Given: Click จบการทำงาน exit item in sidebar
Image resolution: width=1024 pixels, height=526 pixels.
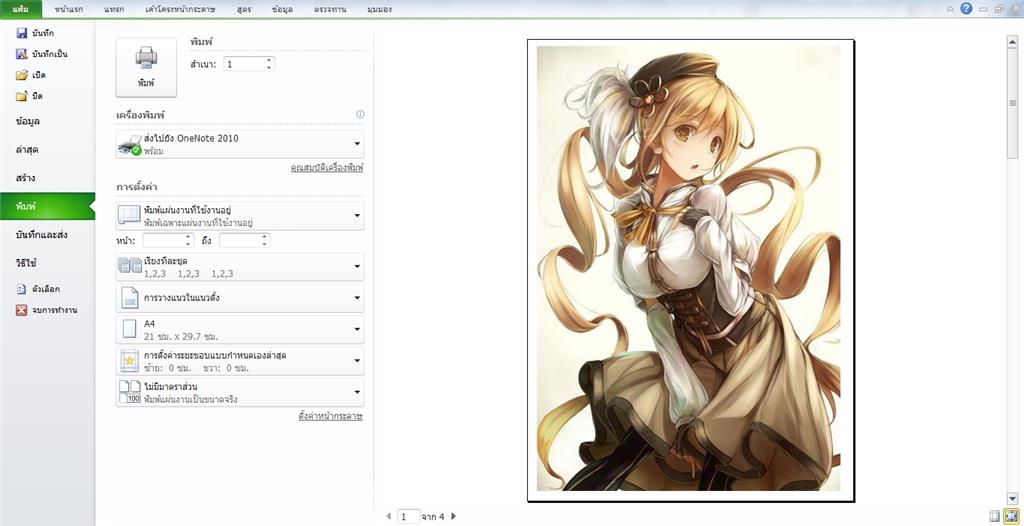Looking at the screenshot, I should (46, 310).
